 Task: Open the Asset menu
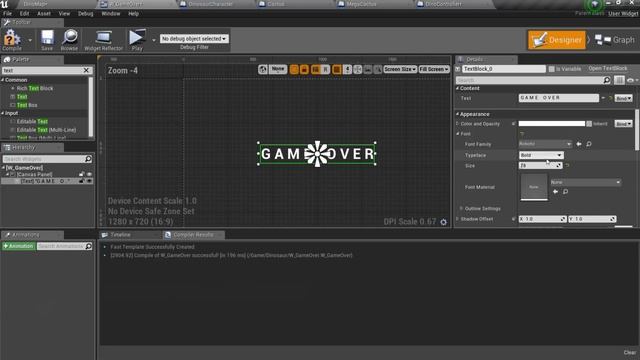click(44, 13)
